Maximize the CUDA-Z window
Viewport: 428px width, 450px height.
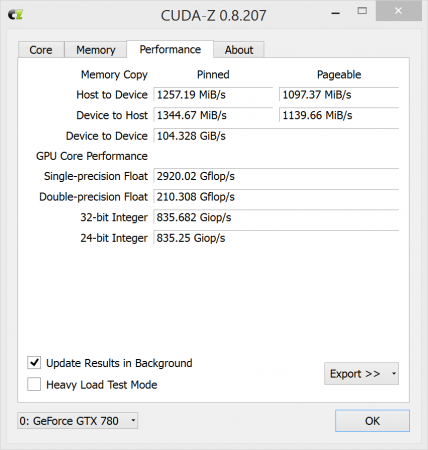(362, 11)
